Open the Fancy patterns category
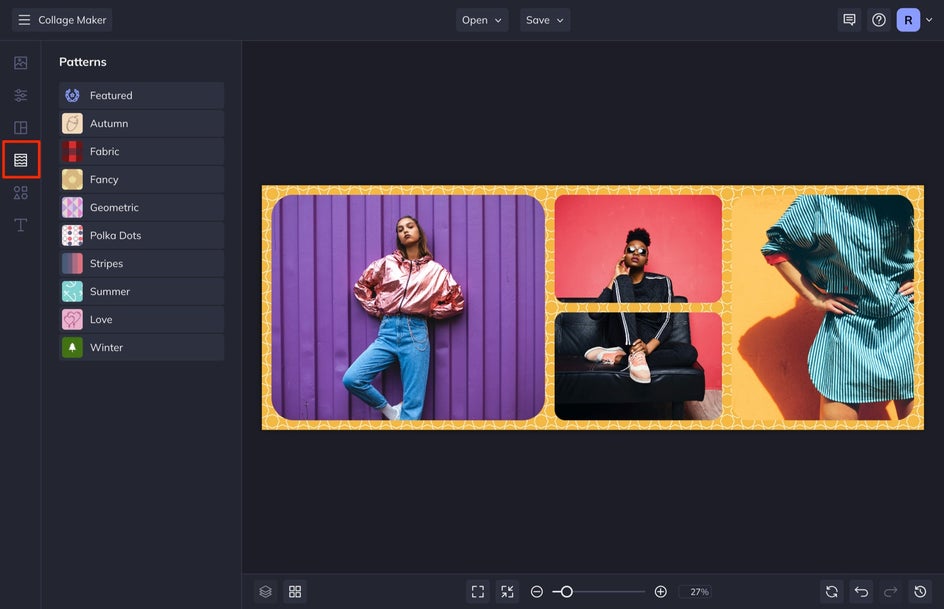Screen dimensions: 944x609 pyautogui.click(x=141, y=179)
